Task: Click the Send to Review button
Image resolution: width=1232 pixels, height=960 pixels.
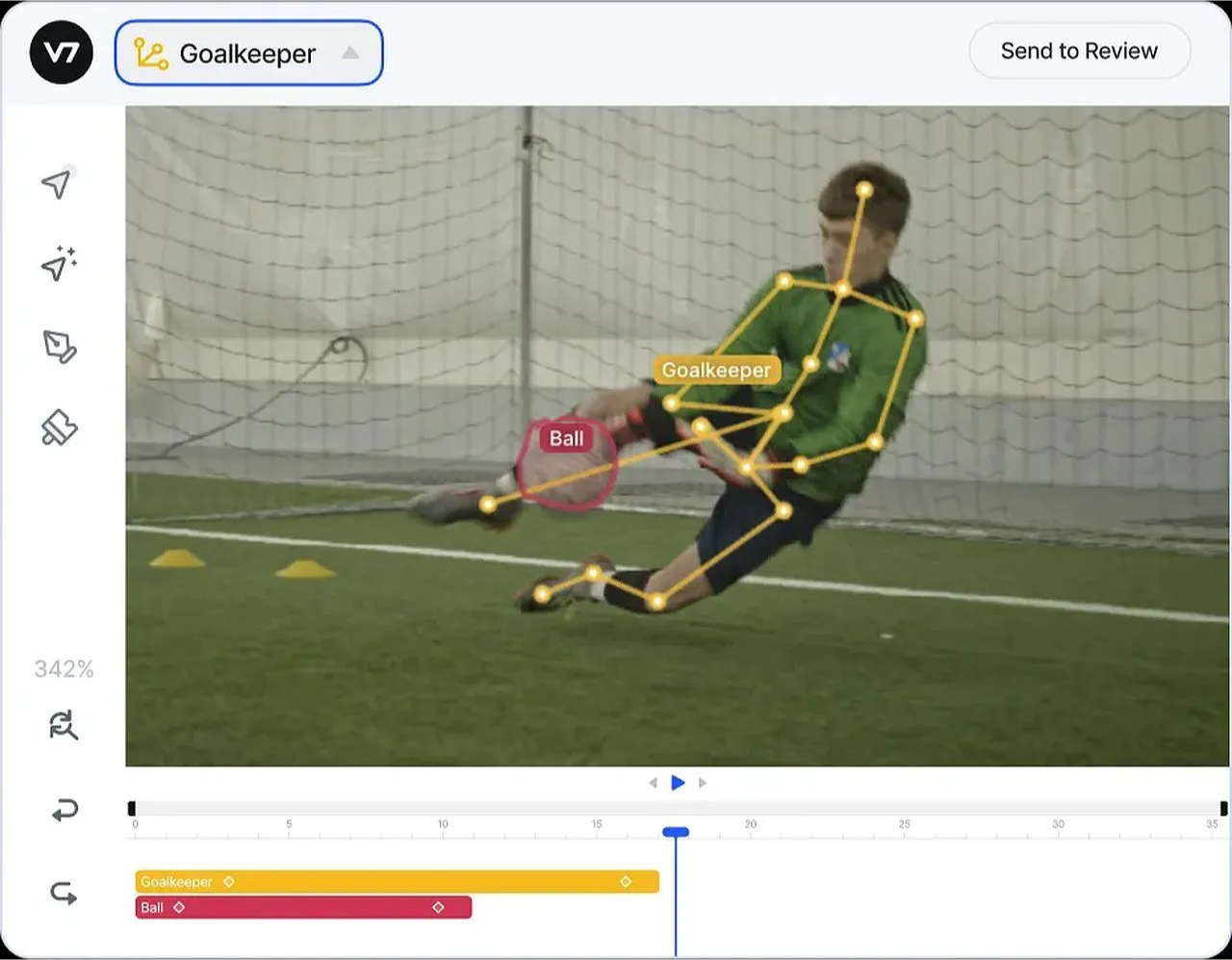Action: (1079, 51)
